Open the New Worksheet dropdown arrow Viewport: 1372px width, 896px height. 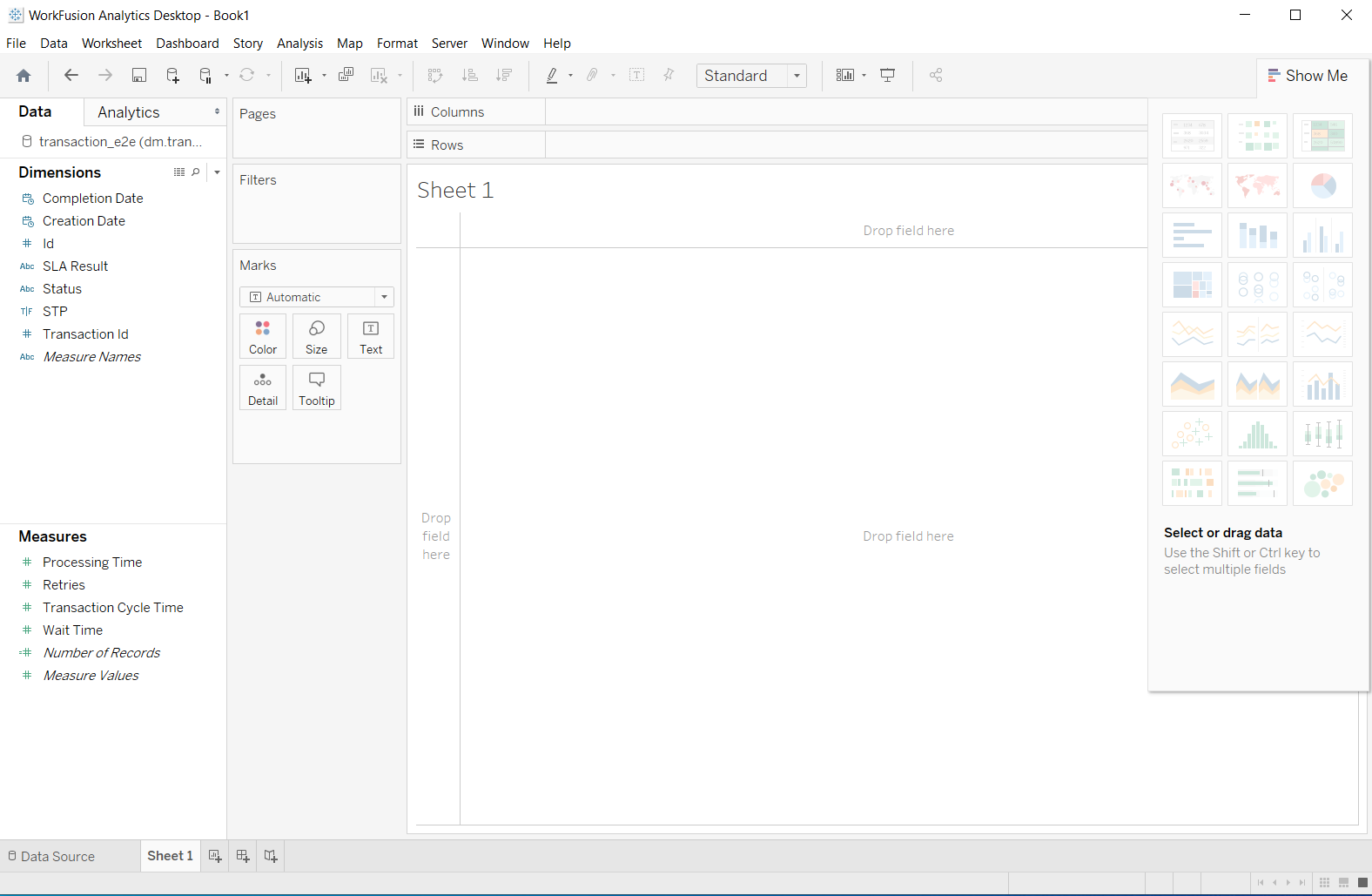click(324, 76)
